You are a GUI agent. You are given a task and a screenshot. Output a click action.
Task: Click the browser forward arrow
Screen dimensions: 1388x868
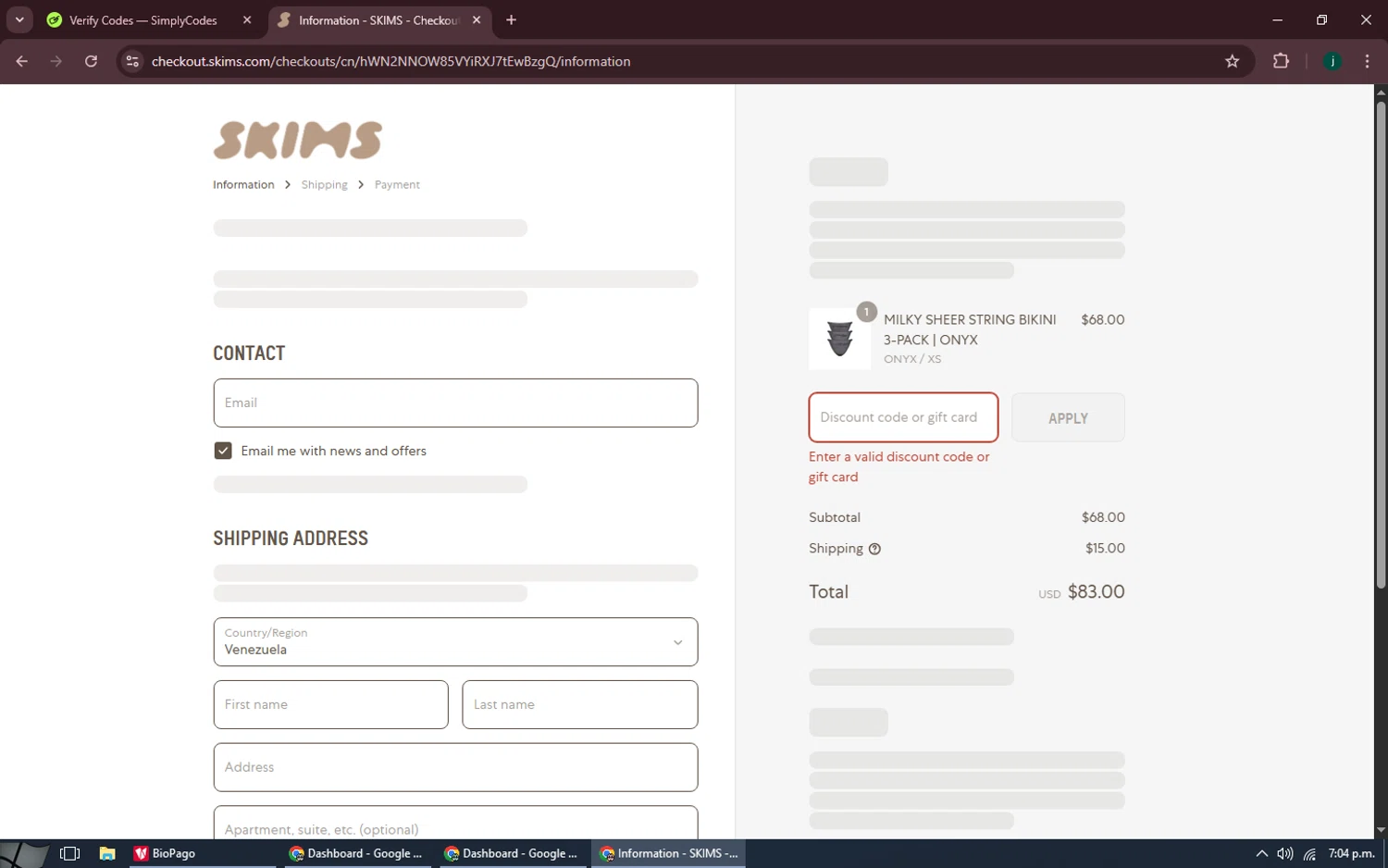coord(56,61)
